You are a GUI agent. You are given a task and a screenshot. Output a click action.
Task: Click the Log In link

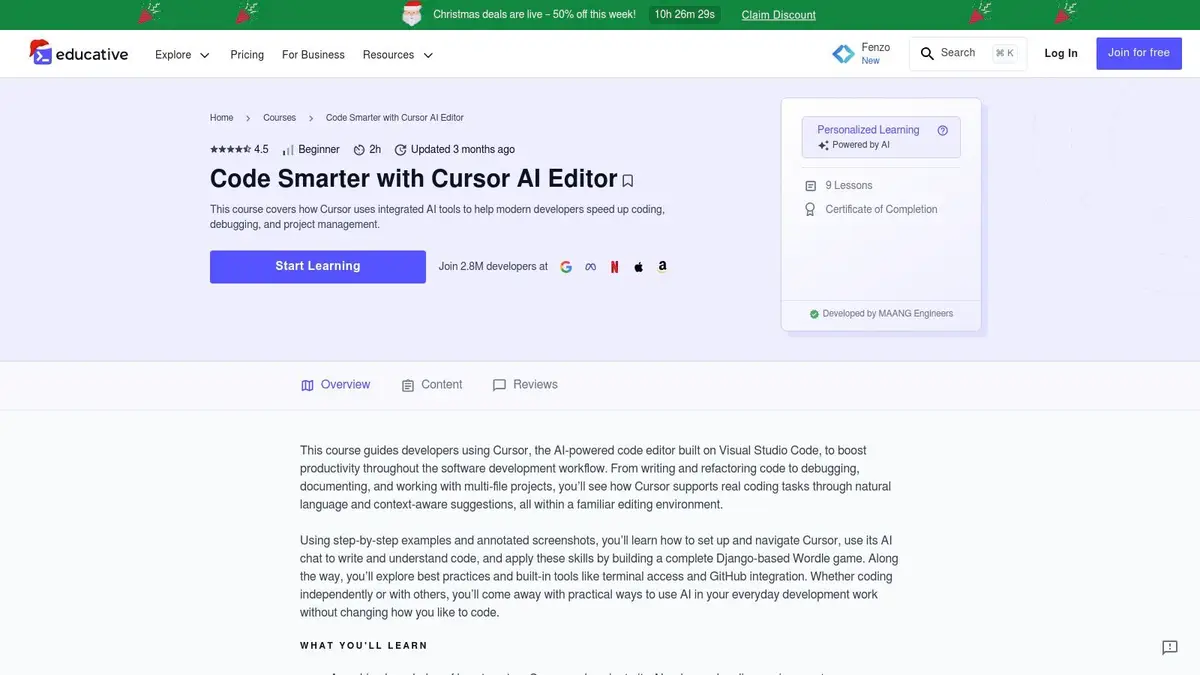click(1061, 53)
